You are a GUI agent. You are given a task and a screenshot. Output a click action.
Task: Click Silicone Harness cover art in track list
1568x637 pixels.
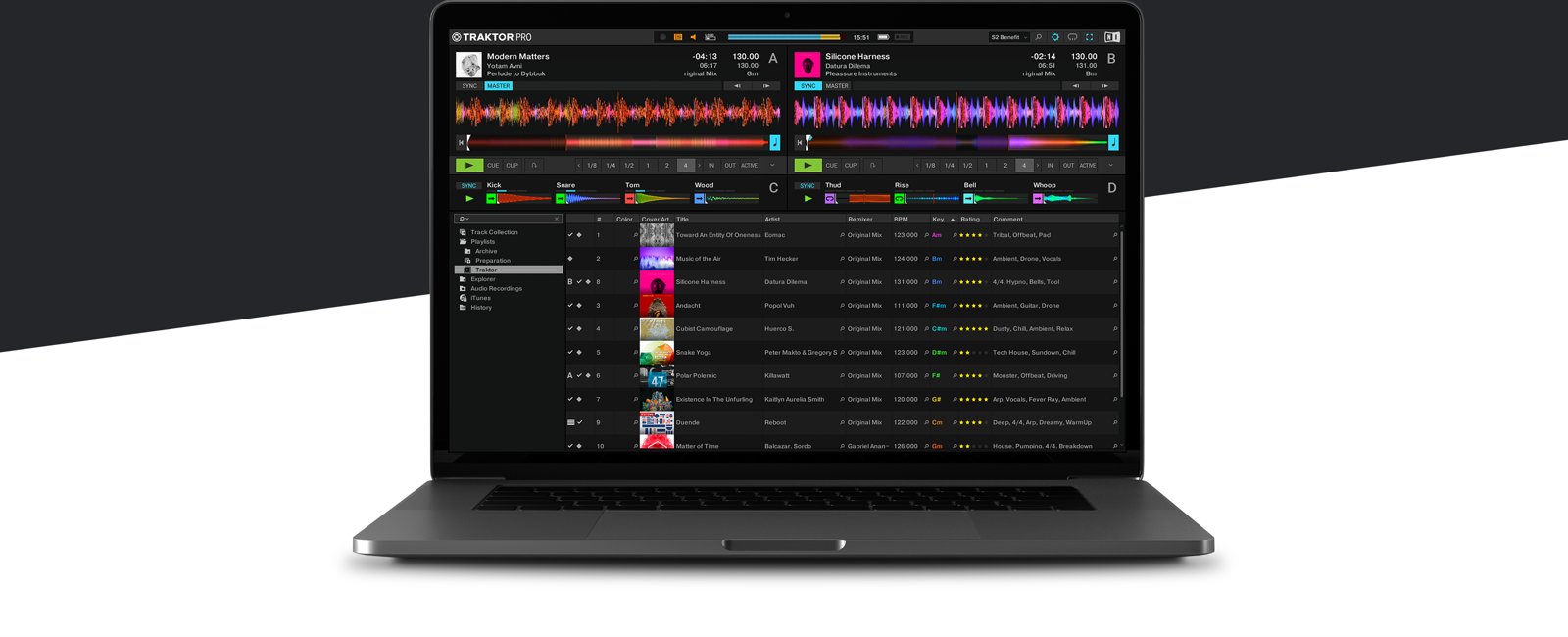tap(657, 282)
